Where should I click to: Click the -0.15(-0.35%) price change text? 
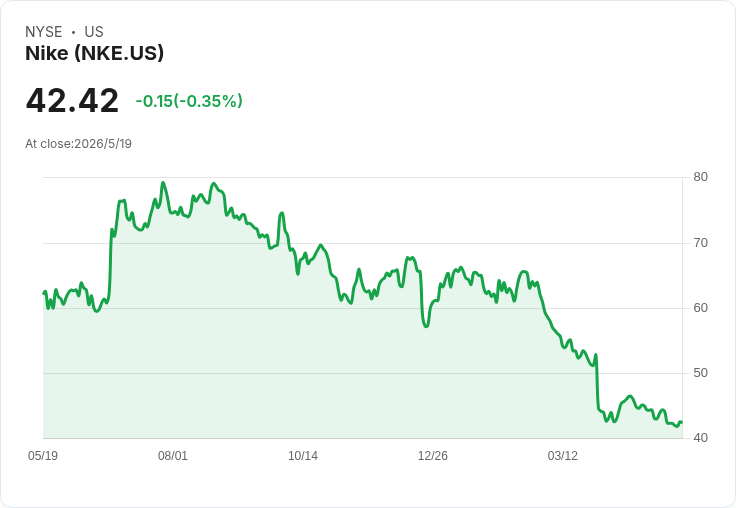click(x=189, y=101)
